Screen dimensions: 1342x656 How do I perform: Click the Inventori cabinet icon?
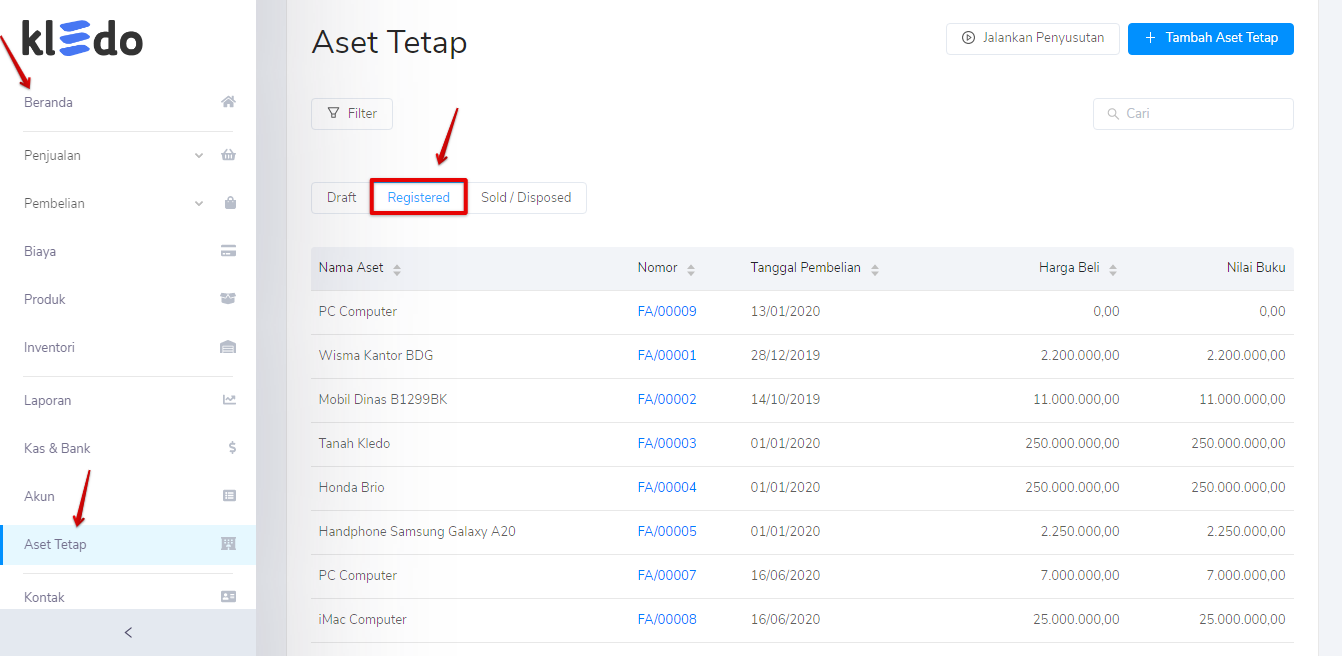228,347
